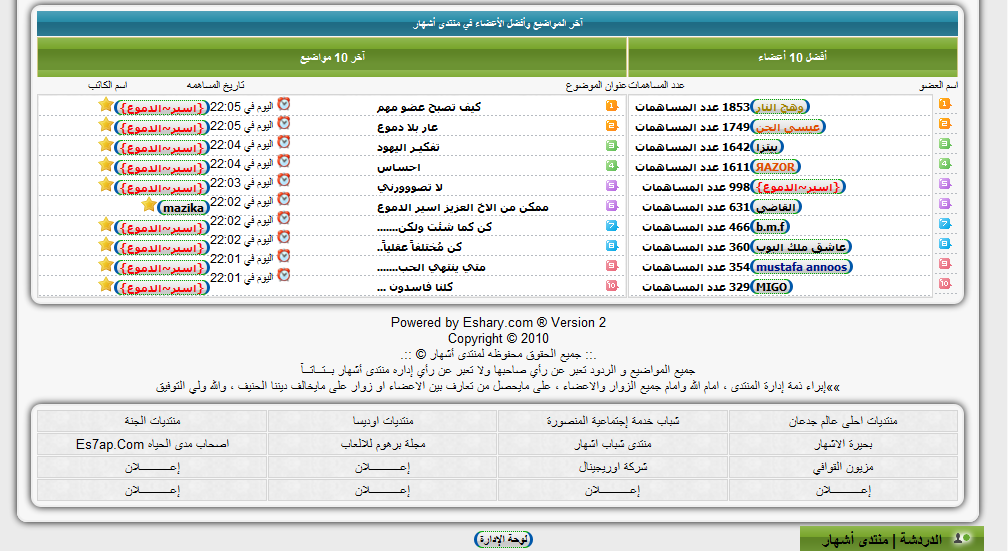Open topic كن كما شئت ولكن
1008x551 pixels.
435,227
